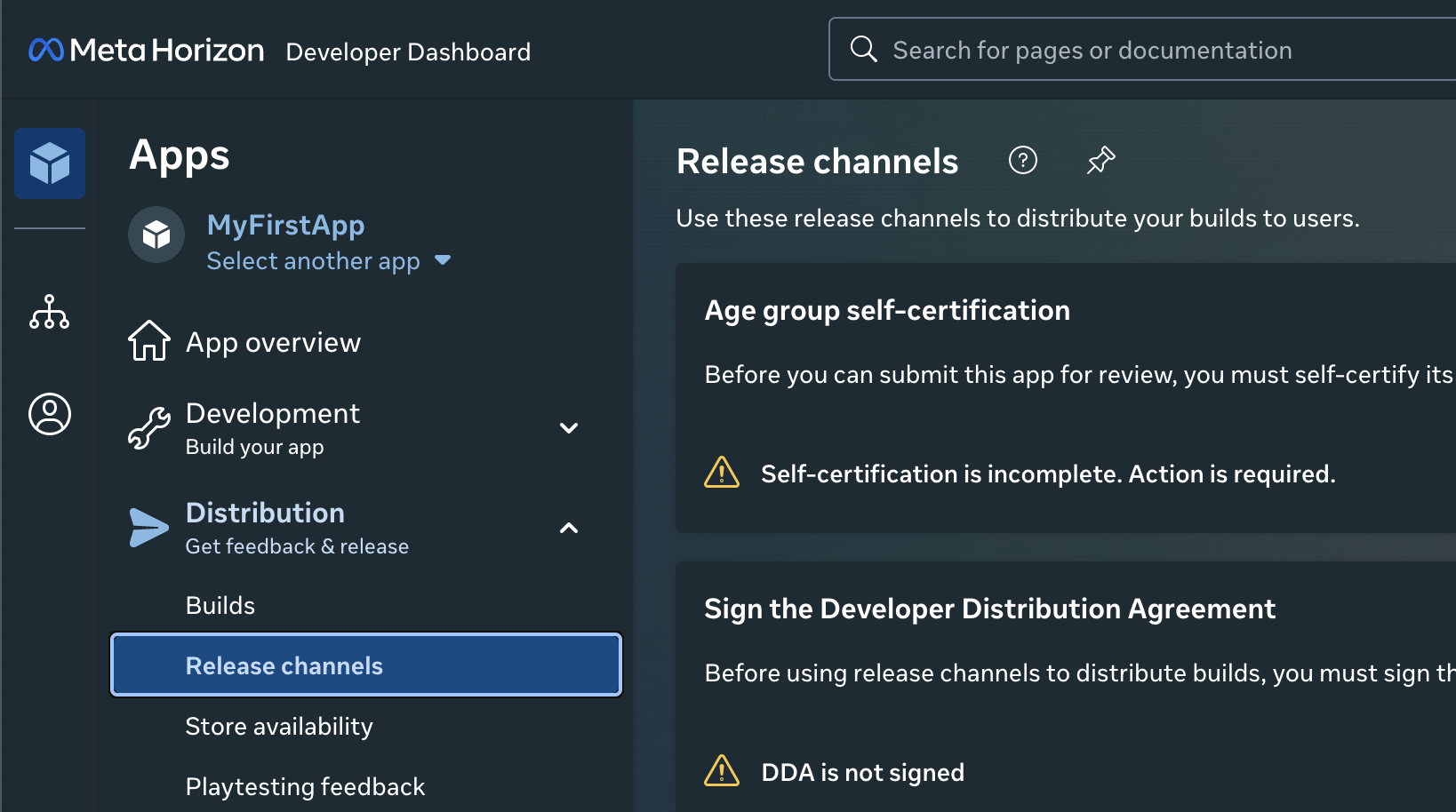This screenshot has width=1456, height=812.
Task: Click the MyFirstApp cube icon
Action: 156,235
